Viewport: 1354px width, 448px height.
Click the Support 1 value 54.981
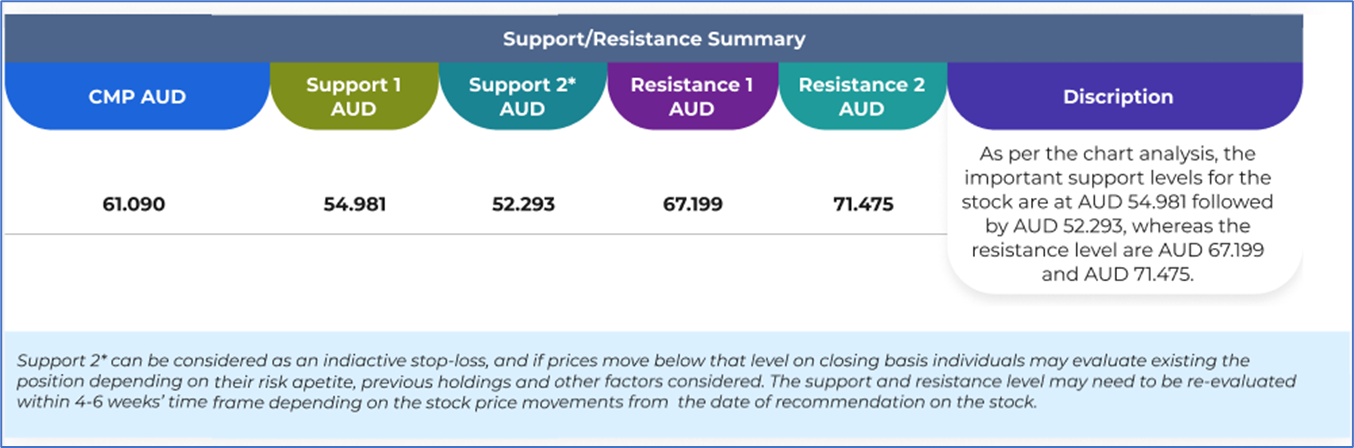[x=354, y=205]
